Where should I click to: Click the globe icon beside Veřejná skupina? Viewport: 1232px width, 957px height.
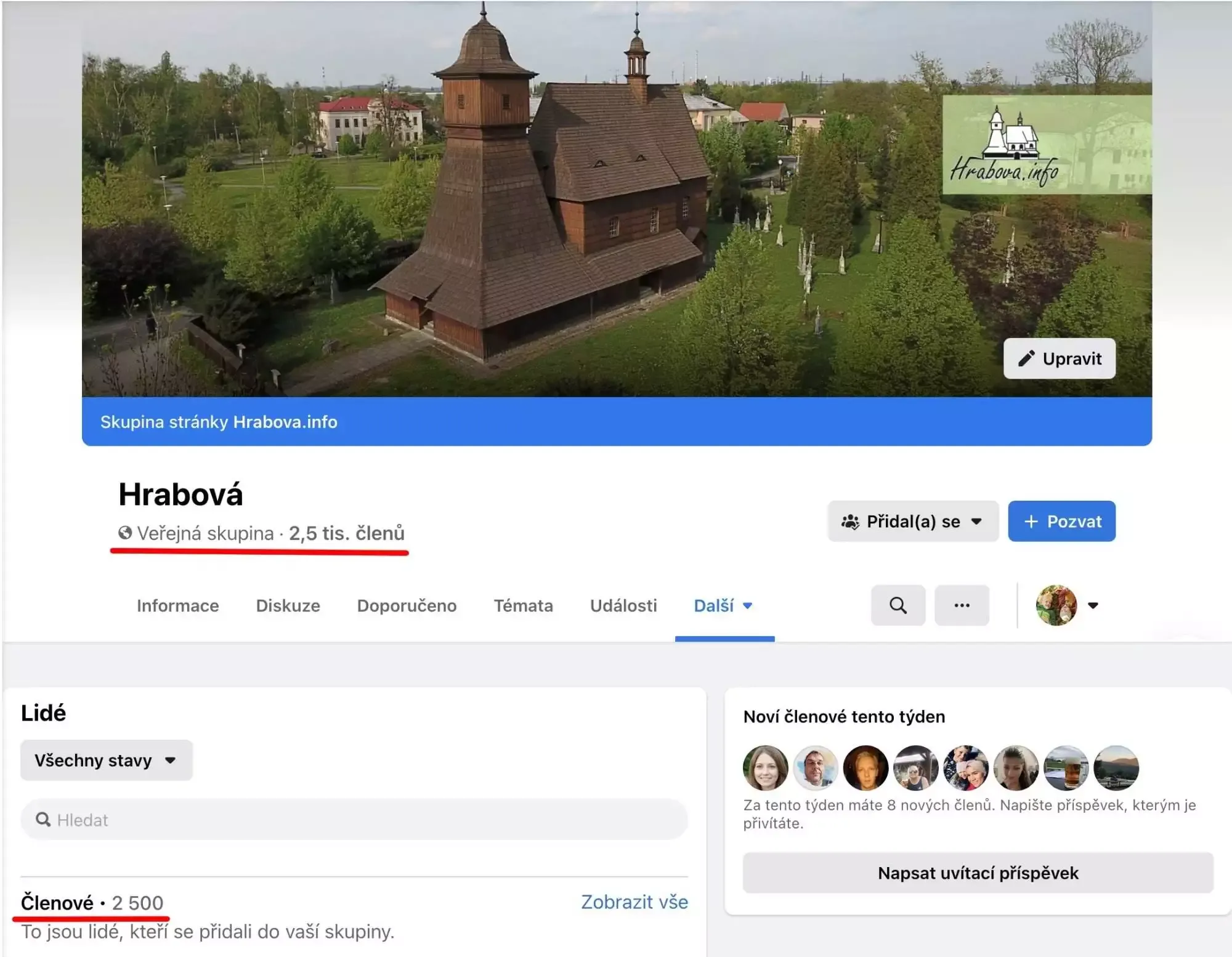pyautogui.click(x=125, y=533)
